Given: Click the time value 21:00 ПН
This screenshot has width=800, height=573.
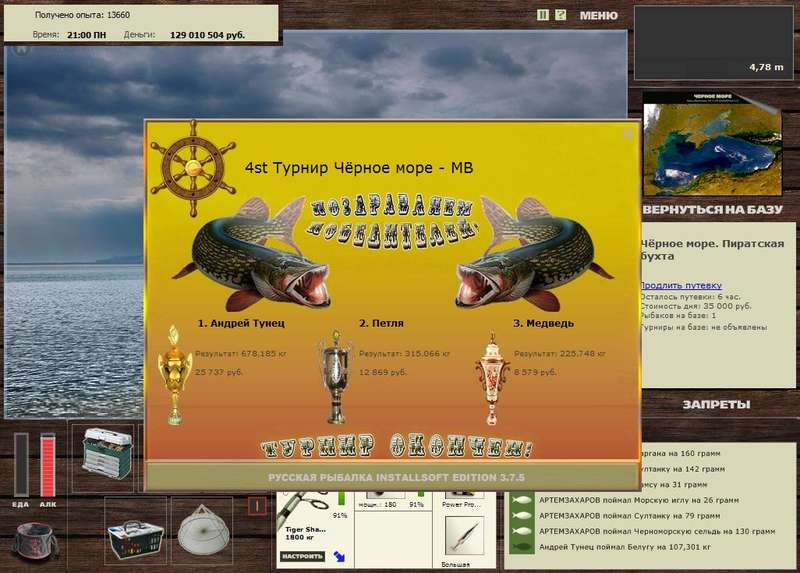Looking at the screenshot, I should click(x=87, y=35).
